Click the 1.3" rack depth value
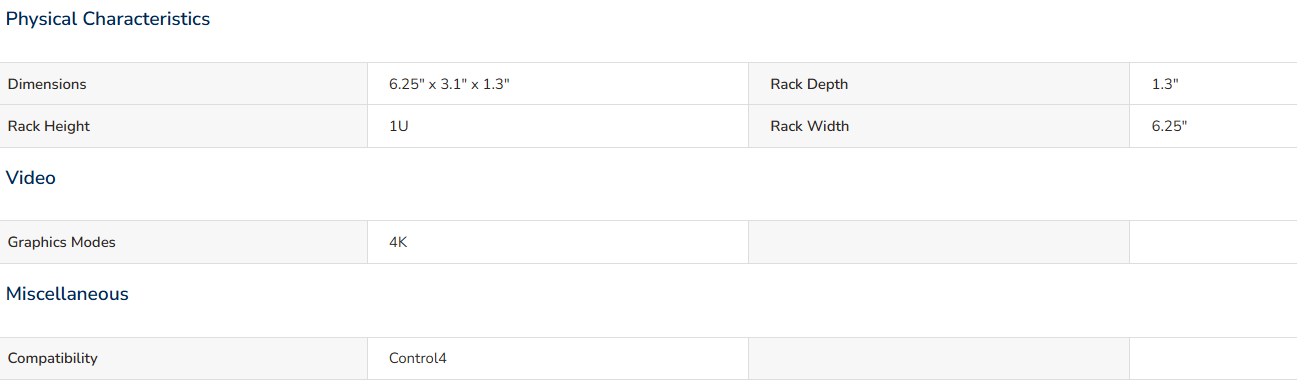This screenshot has height=380, width=1297. [1165, 84]
